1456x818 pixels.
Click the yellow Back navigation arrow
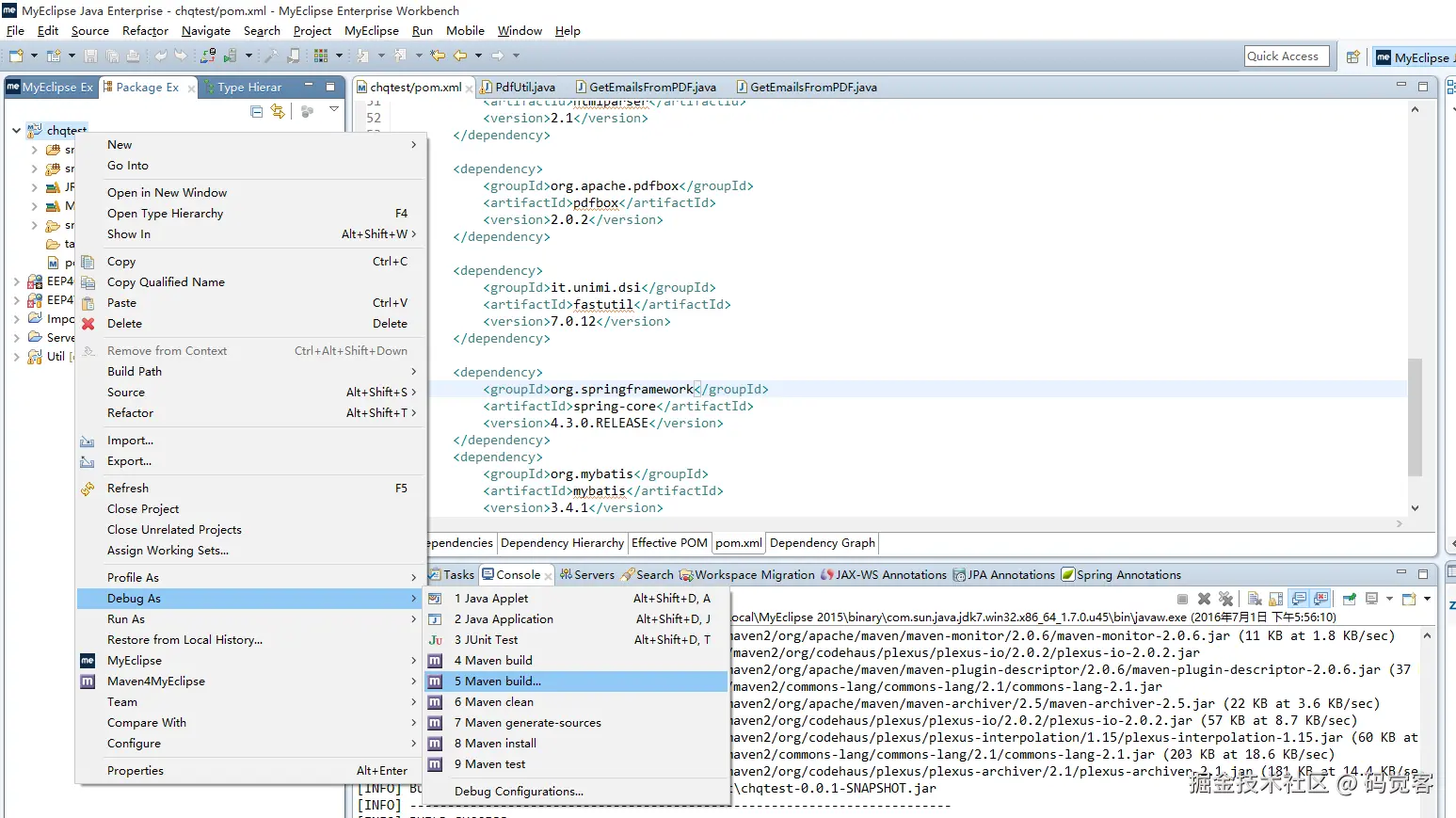point(460,56)
